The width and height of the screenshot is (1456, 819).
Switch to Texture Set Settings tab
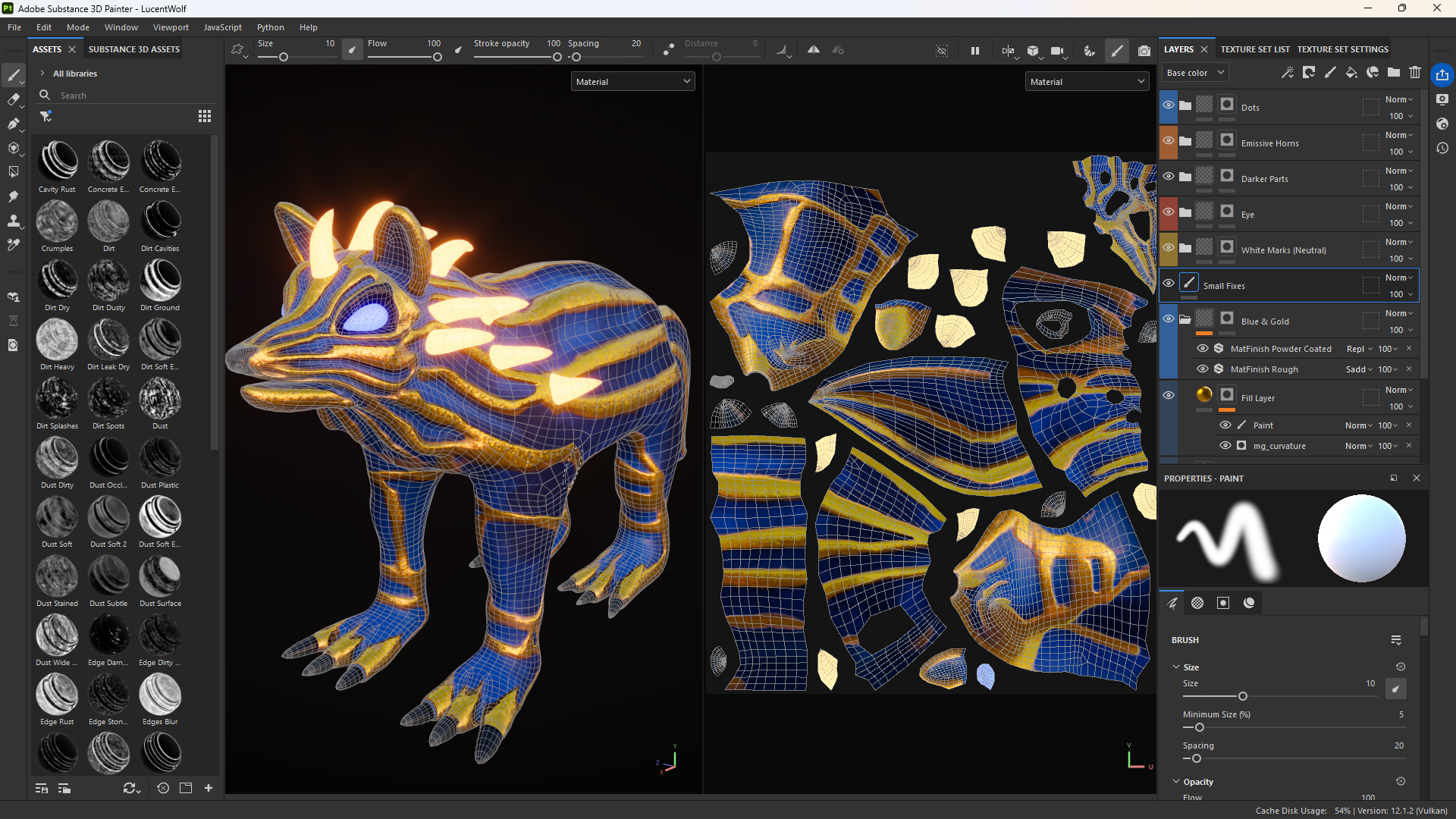pos(1343,49)
